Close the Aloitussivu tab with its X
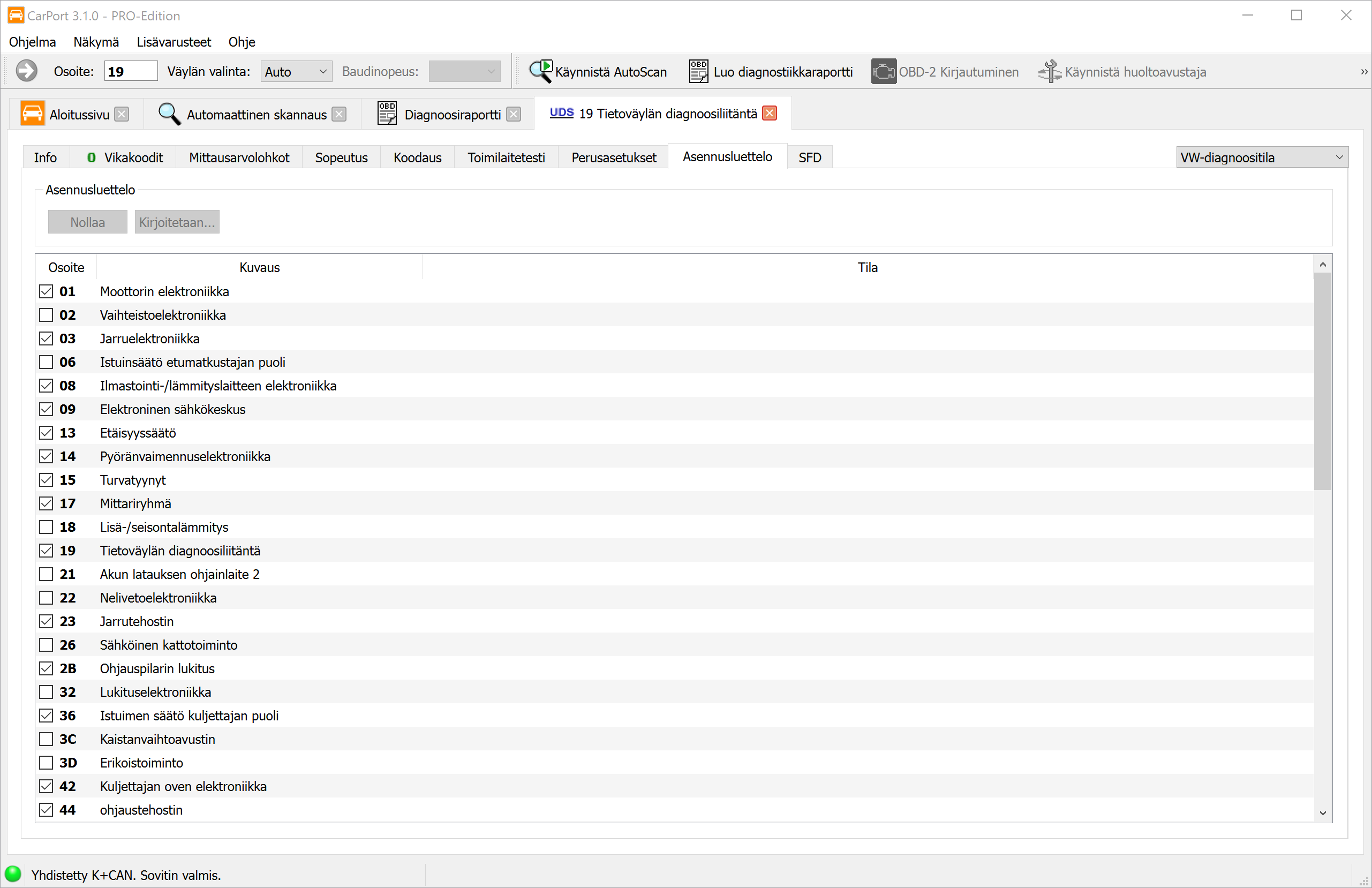Image resolution: width=1372 pixels, height=888 pixels. (122, 114)
